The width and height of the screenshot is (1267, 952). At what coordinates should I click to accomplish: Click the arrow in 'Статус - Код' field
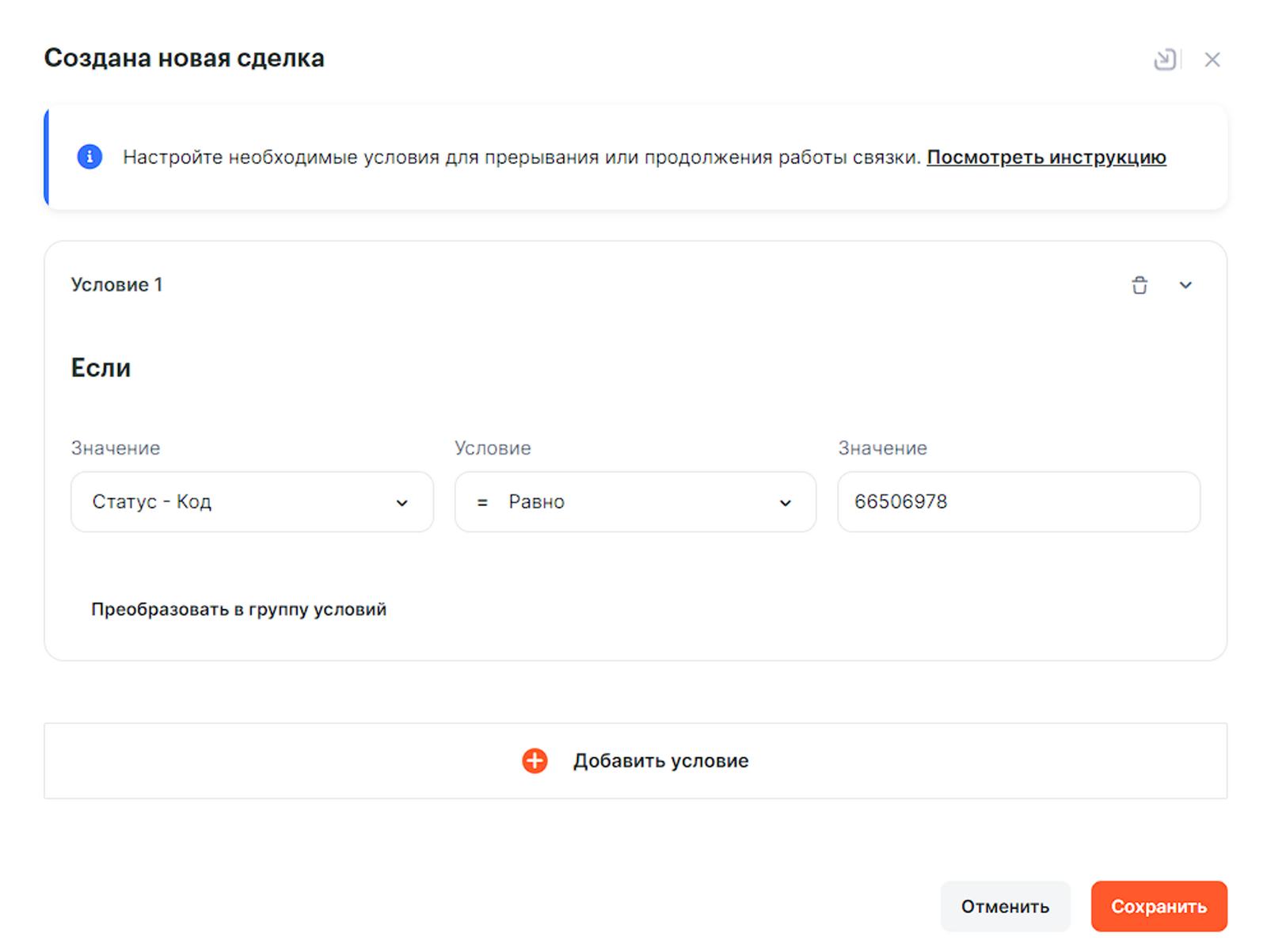coord(401,503)
